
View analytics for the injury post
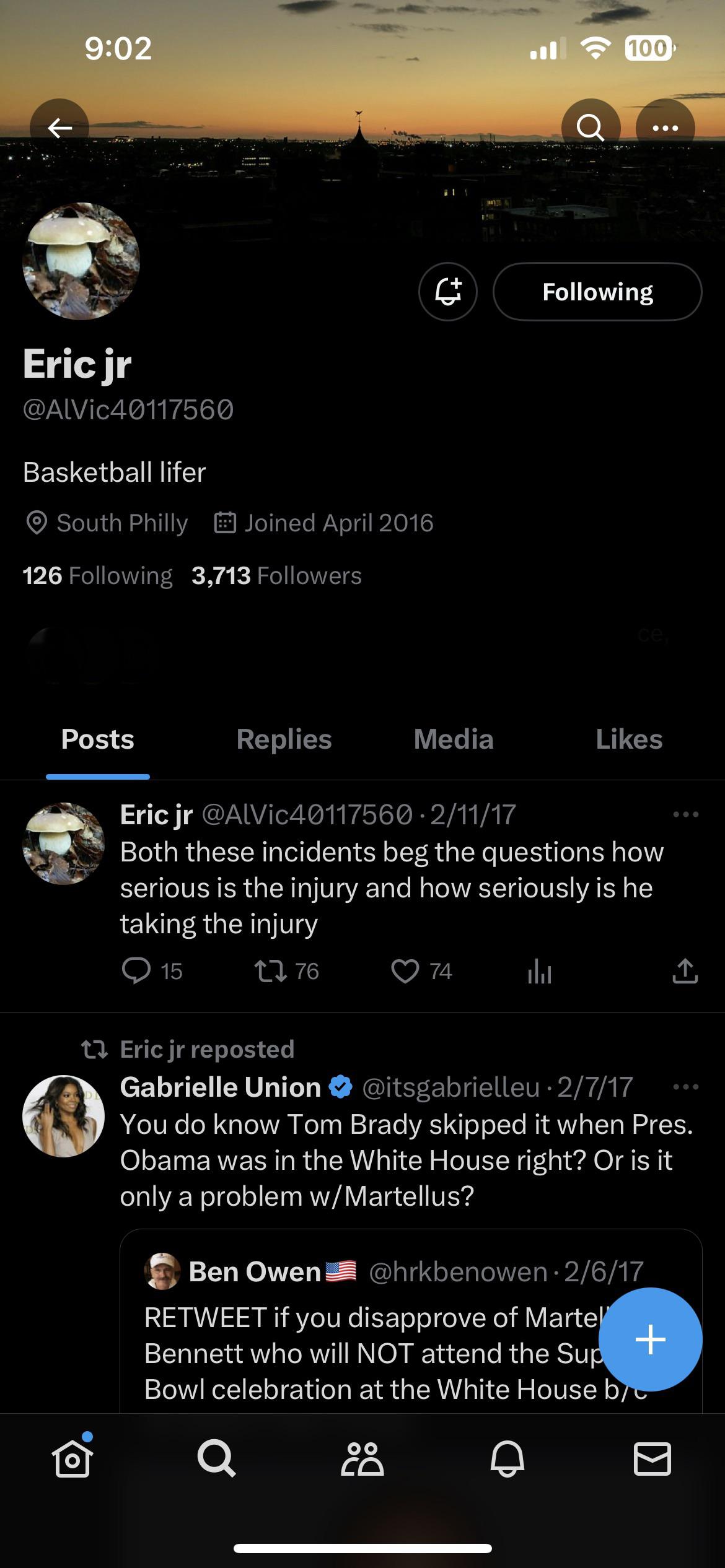tap(539, 971)
